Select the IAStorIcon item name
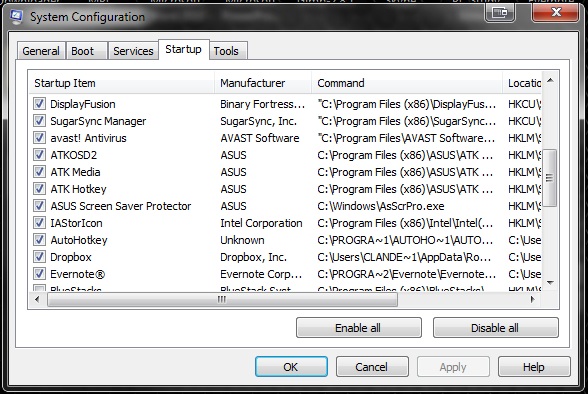Viewport: 588px width, 394px height. click(76, 223)
